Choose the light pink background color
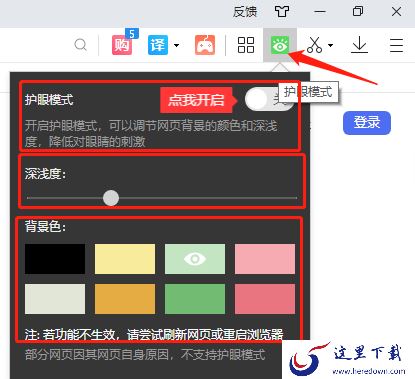415x379 pixels. pos(265,259)
